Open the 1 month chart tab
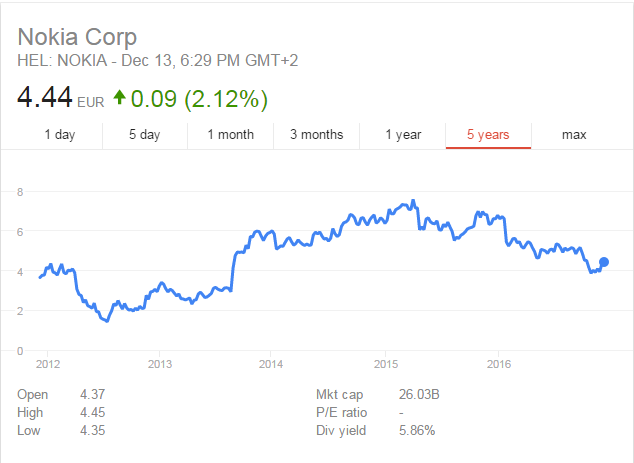Screen dimensions: 634x463 point(230,134)
